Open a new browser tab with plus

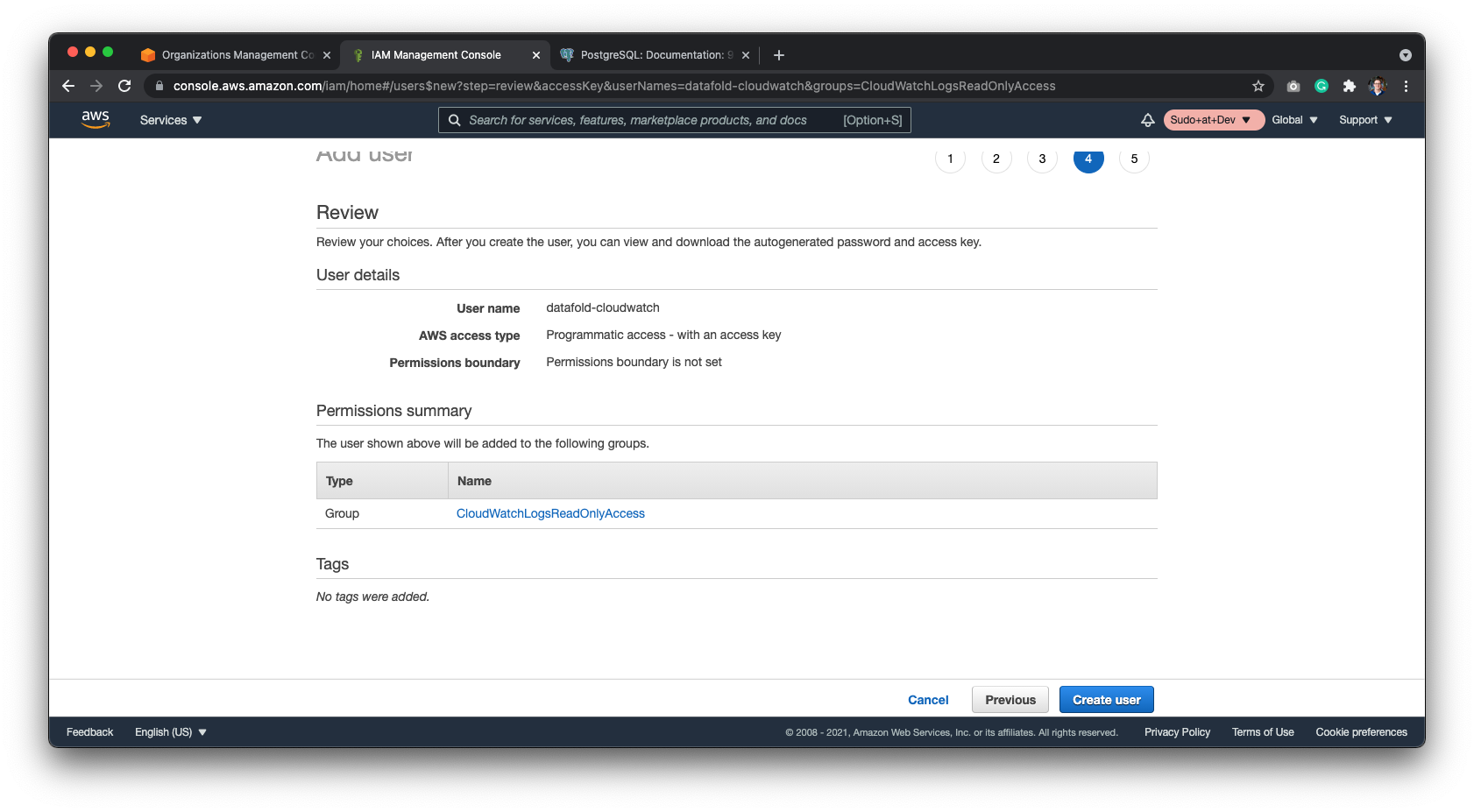779,55
